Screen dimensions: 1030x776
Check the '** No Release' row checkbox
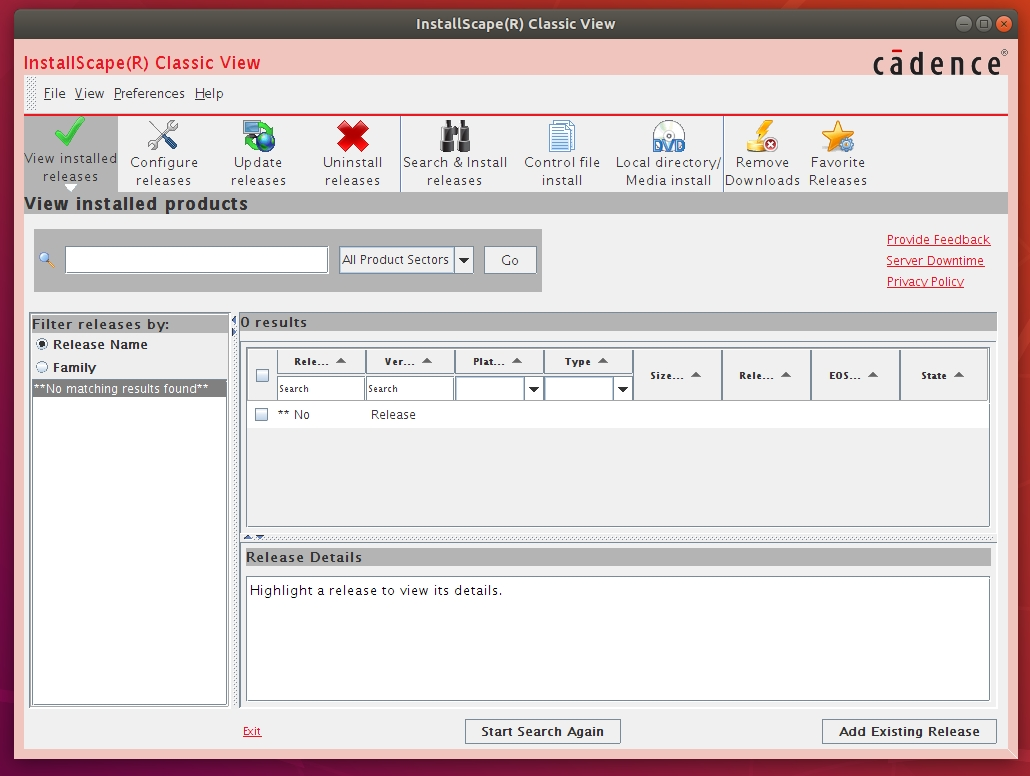point(261,415)
